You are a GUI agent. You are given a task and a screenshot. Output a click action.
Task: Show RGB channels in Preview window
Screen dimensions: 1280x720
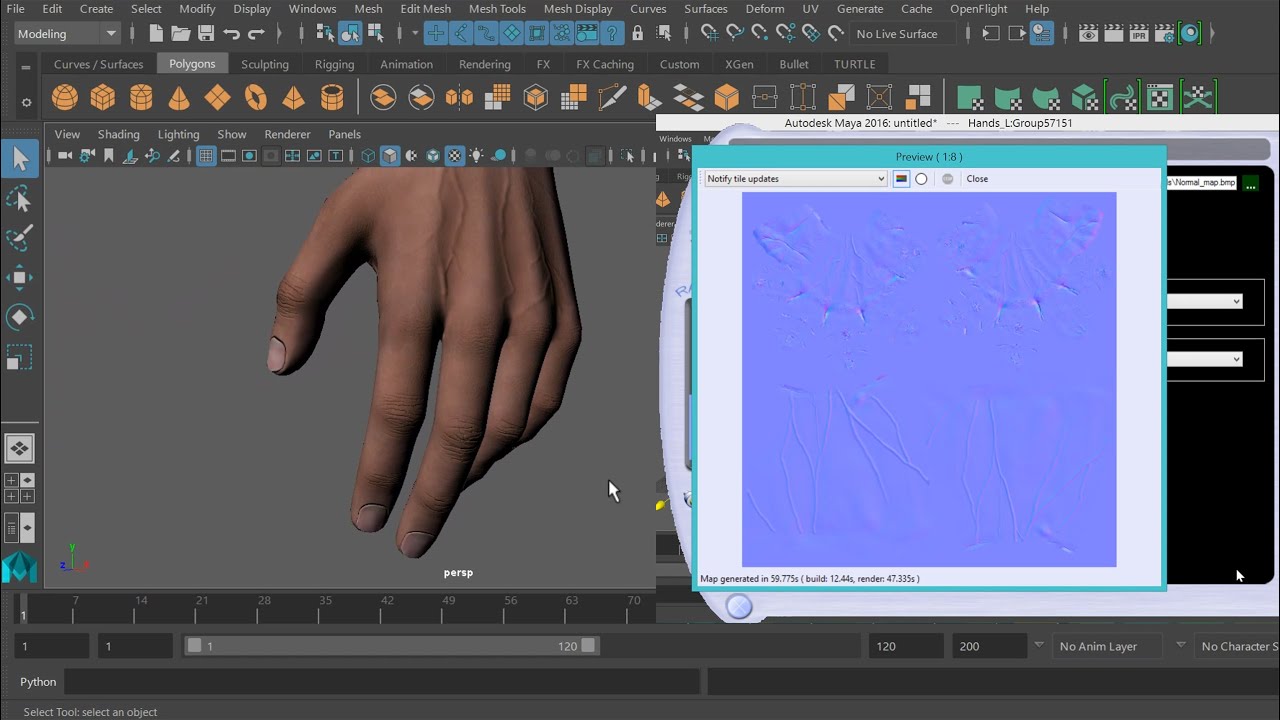click(901, 179)
